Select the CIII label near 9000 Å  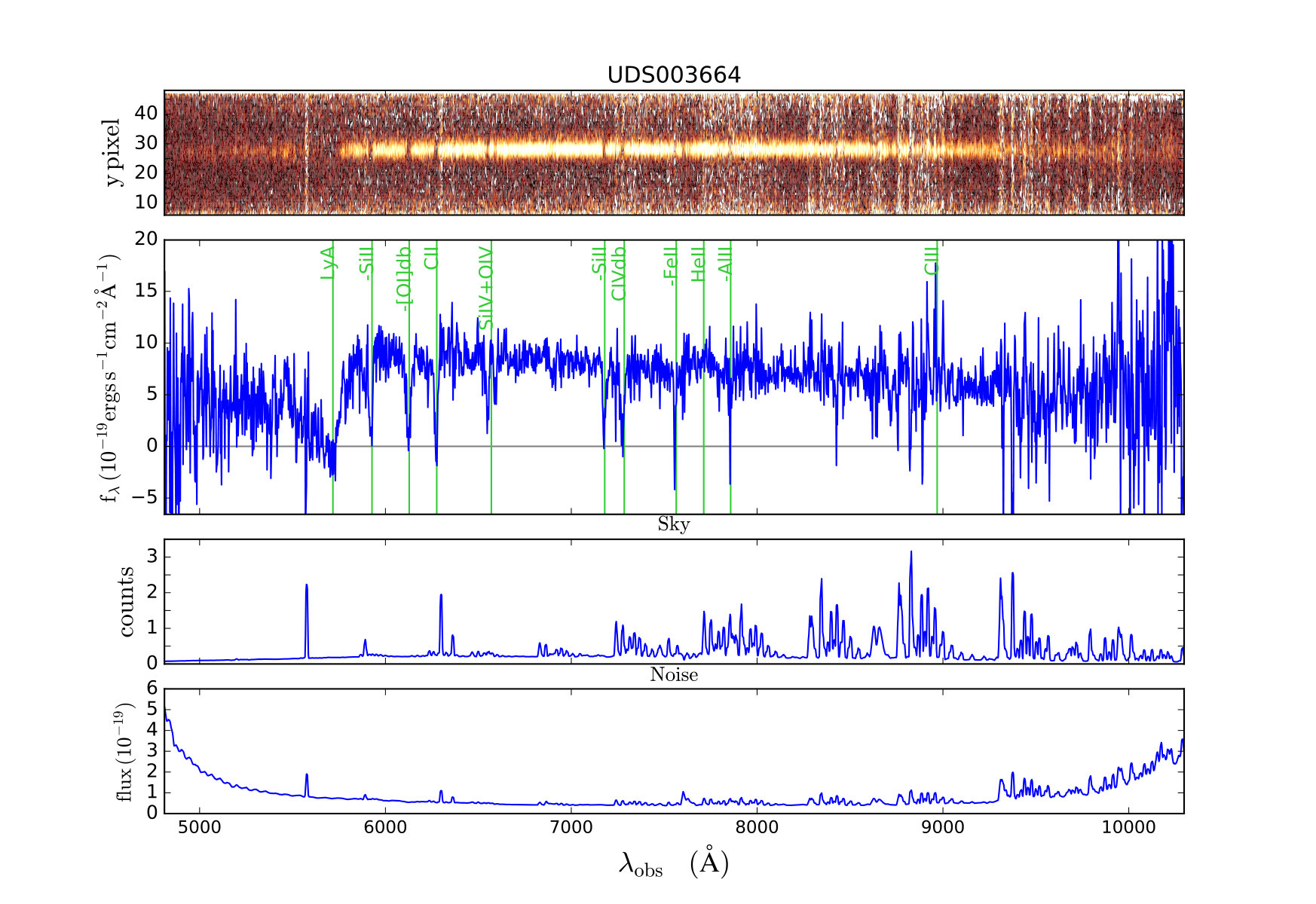(931, 260)
